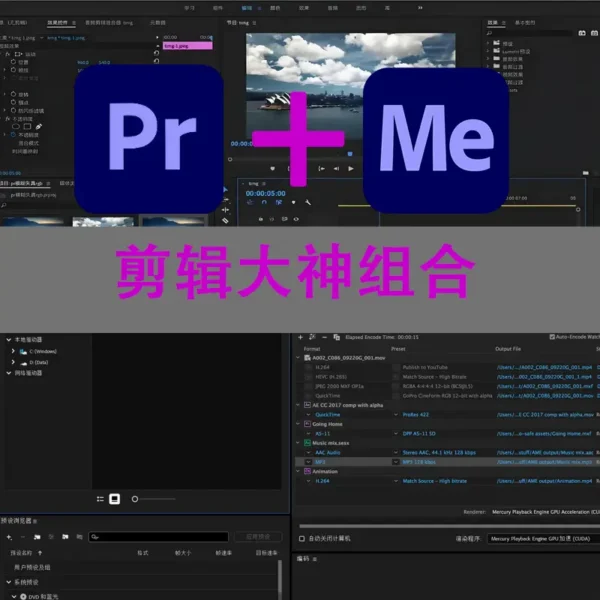Collapse Music mix.sesx source group
This screenshot has width=600, height=600.
pos(298,443)
